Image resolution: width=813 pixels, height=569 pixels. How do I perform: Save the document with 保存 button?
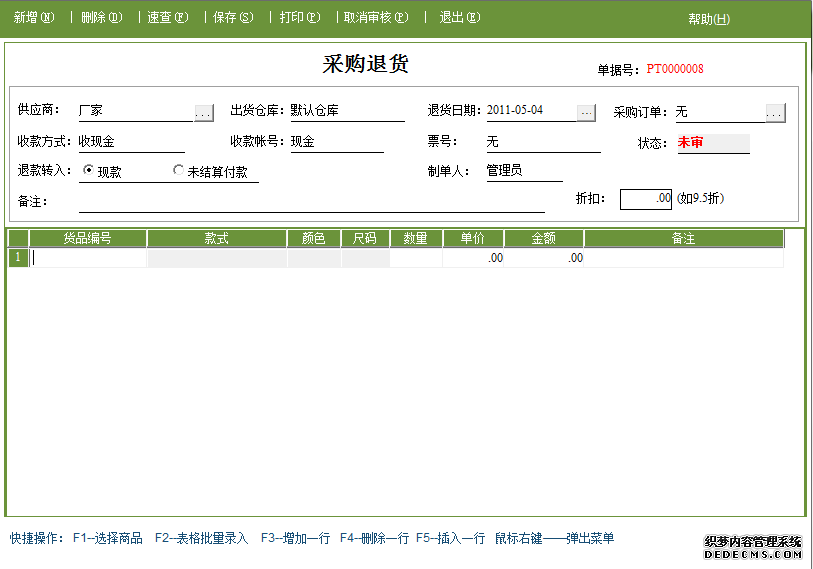(x=233, y=17)
